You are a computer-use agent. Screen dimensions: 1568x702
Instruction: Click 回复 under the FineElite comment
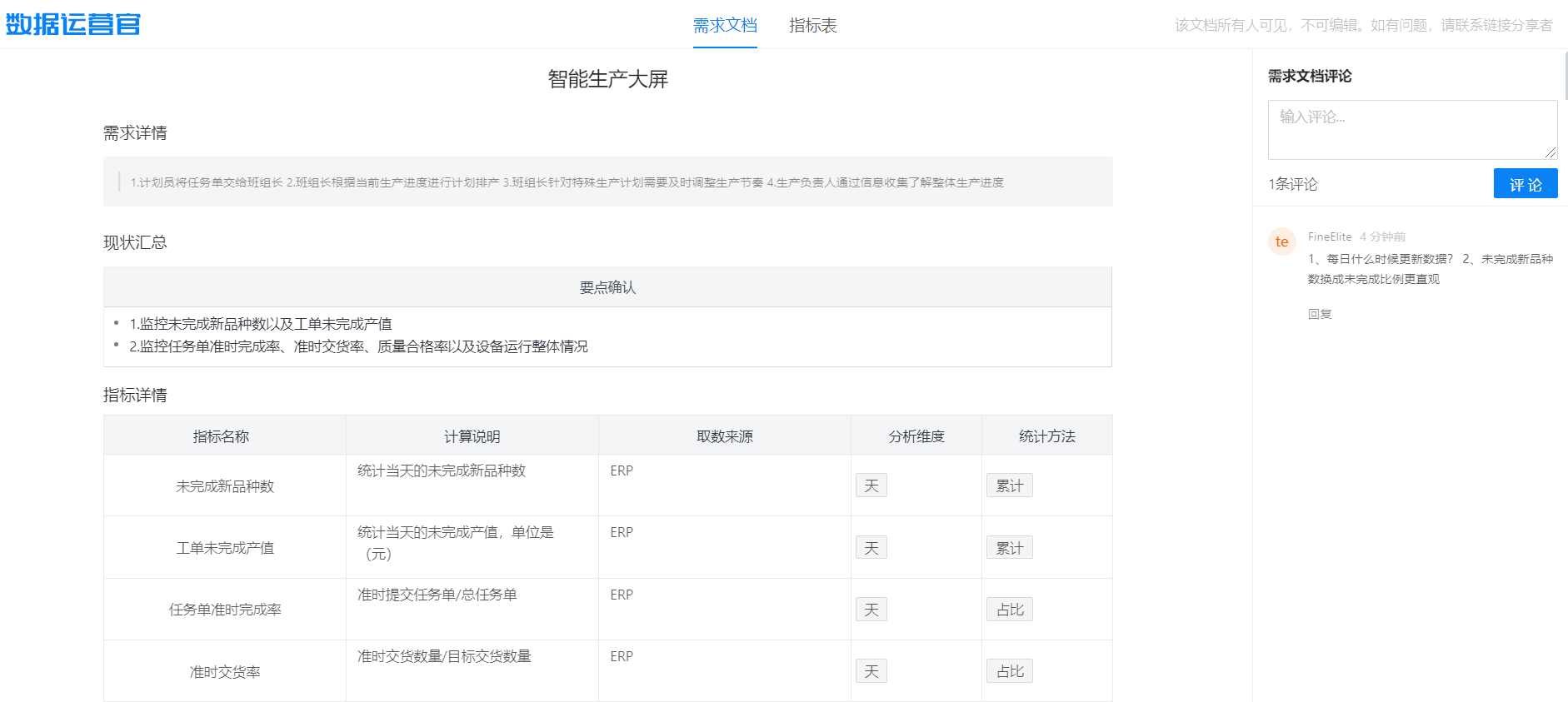[x=1320, y=314]
